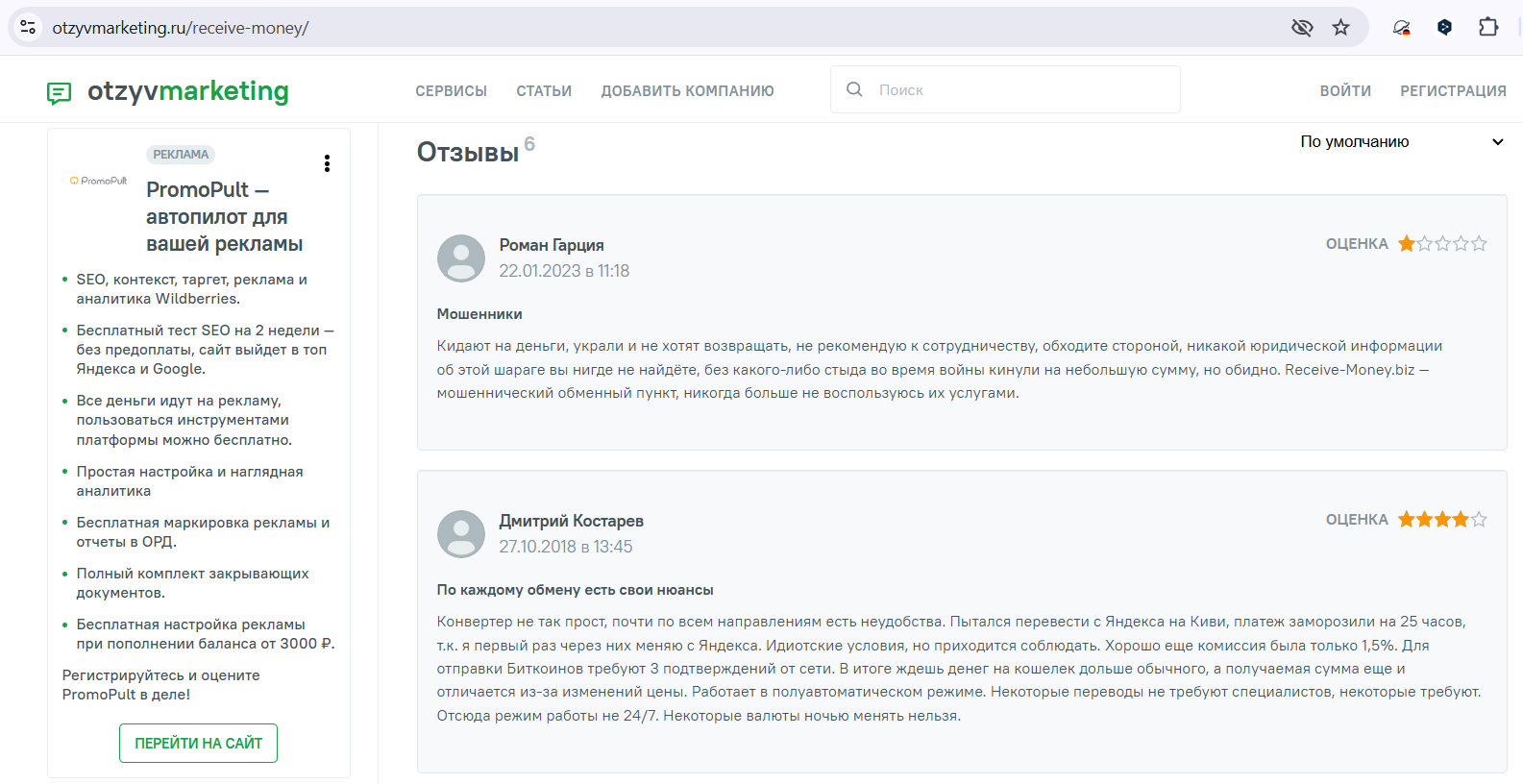The width and height of the screenshot is (1523, 784).
Task: Click the PromoPult ad logo thumbnail
Action: [99, 181]
